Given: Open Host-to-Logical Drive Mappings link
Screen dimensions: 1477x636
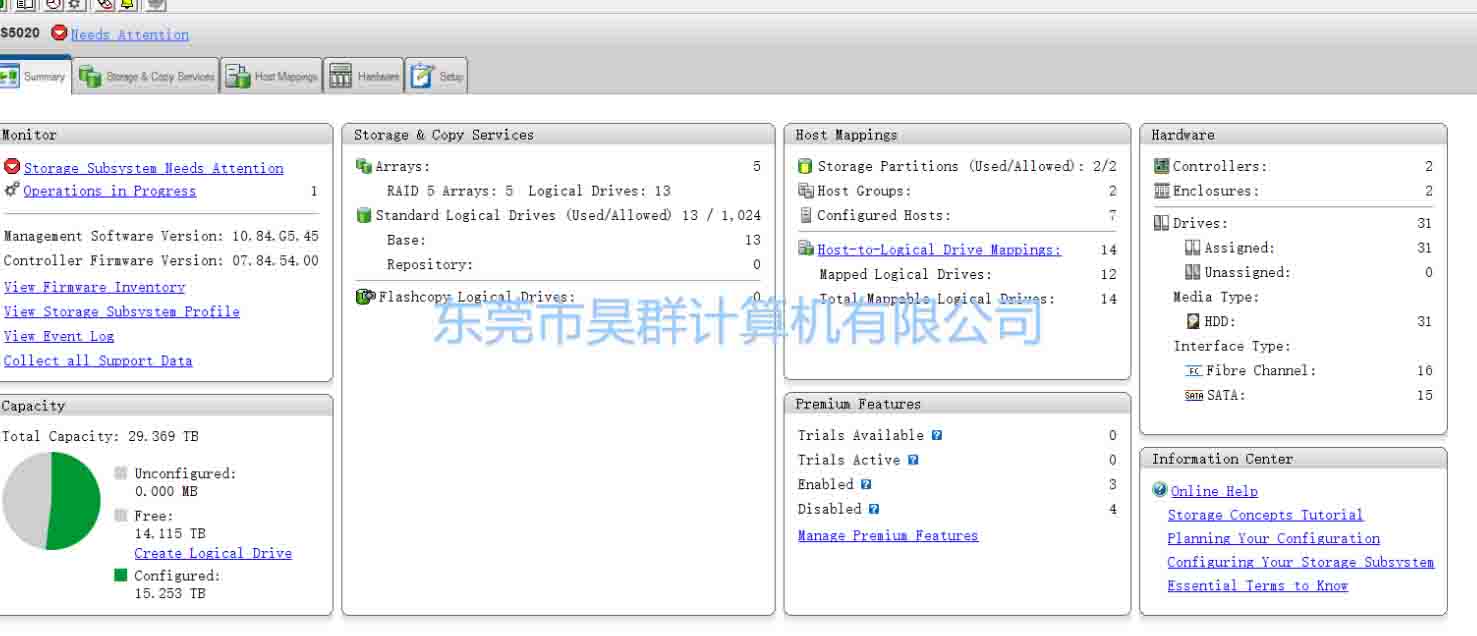Looking at the screenshot, I should pyautogui.click(x=939, y=250).
